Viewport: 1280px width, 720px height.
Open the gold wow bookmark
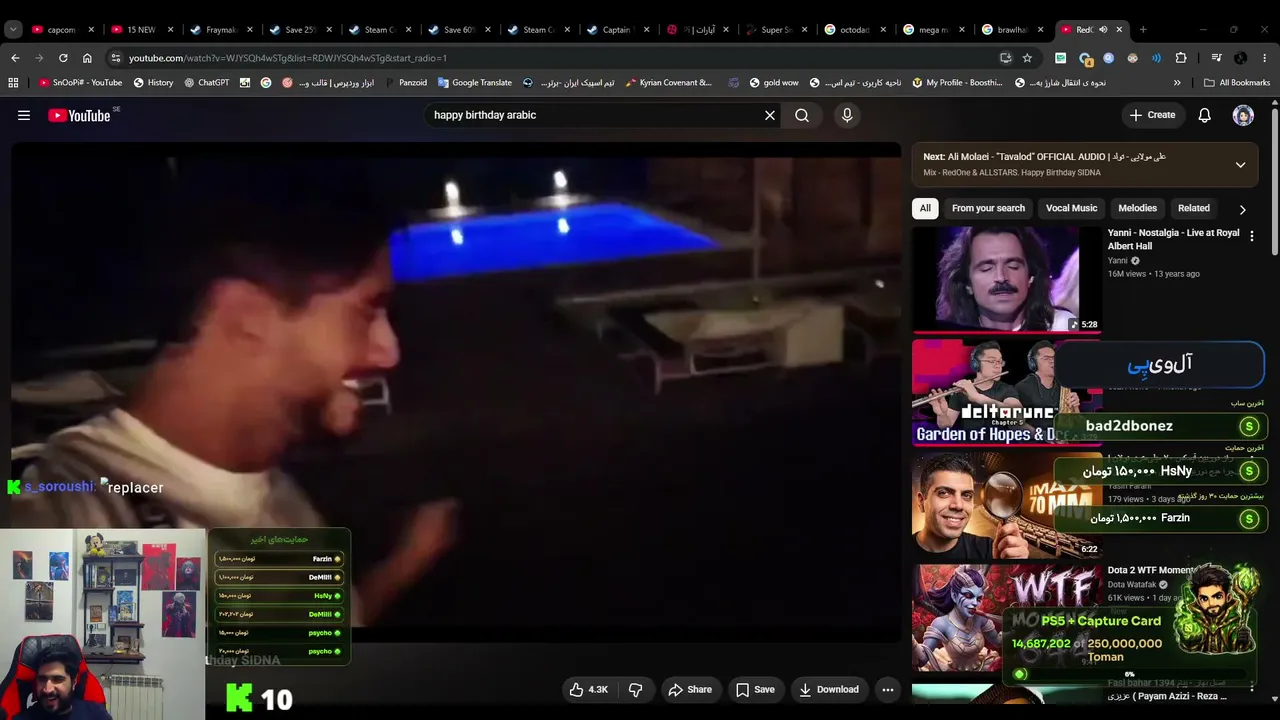[774, 83]
